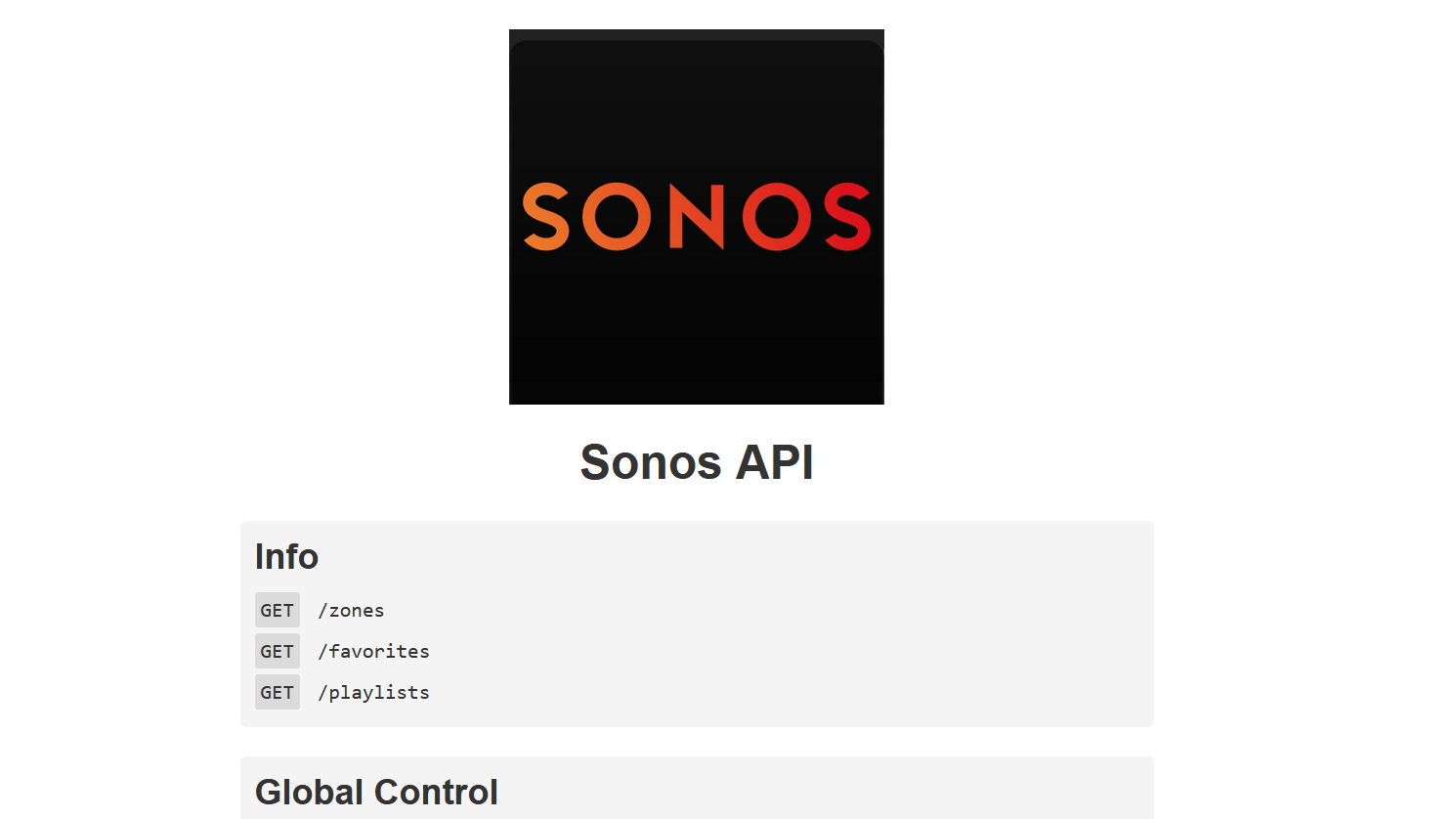Click the black background below the SONOS lettering
Screen dimensions: 1456x819
[x=697, y=332]
